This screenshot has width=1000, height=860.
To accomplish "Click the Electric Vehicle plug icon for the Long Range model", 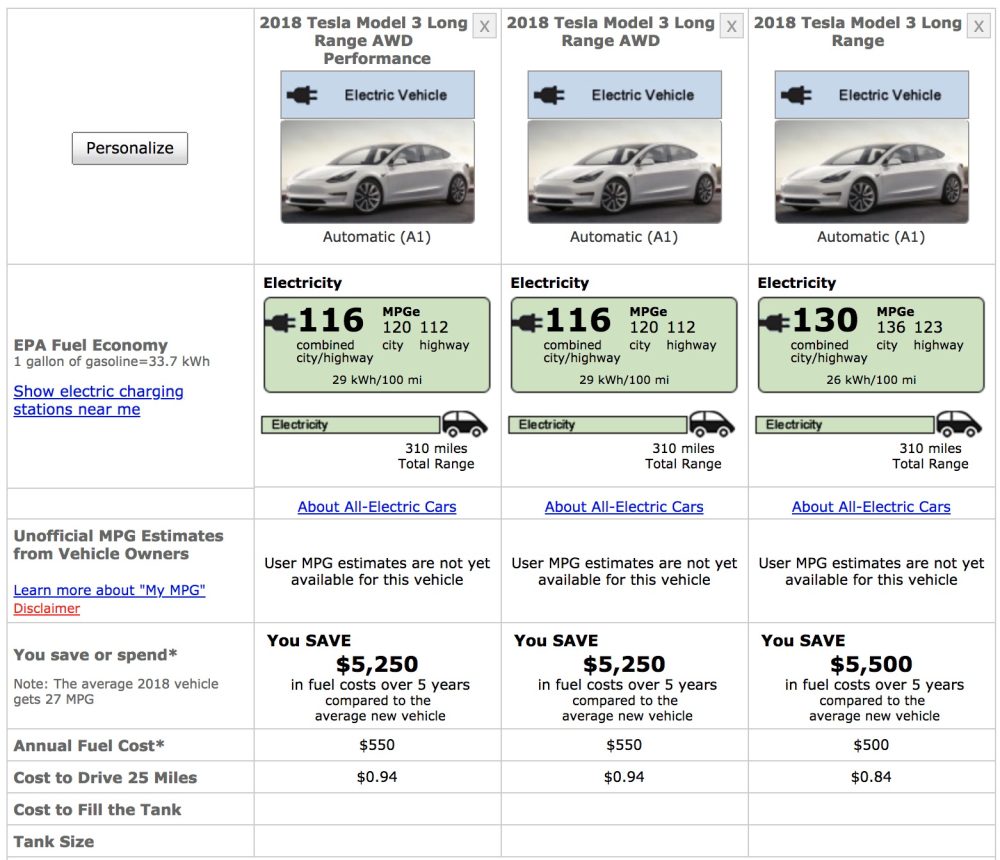I will (795, 95).
